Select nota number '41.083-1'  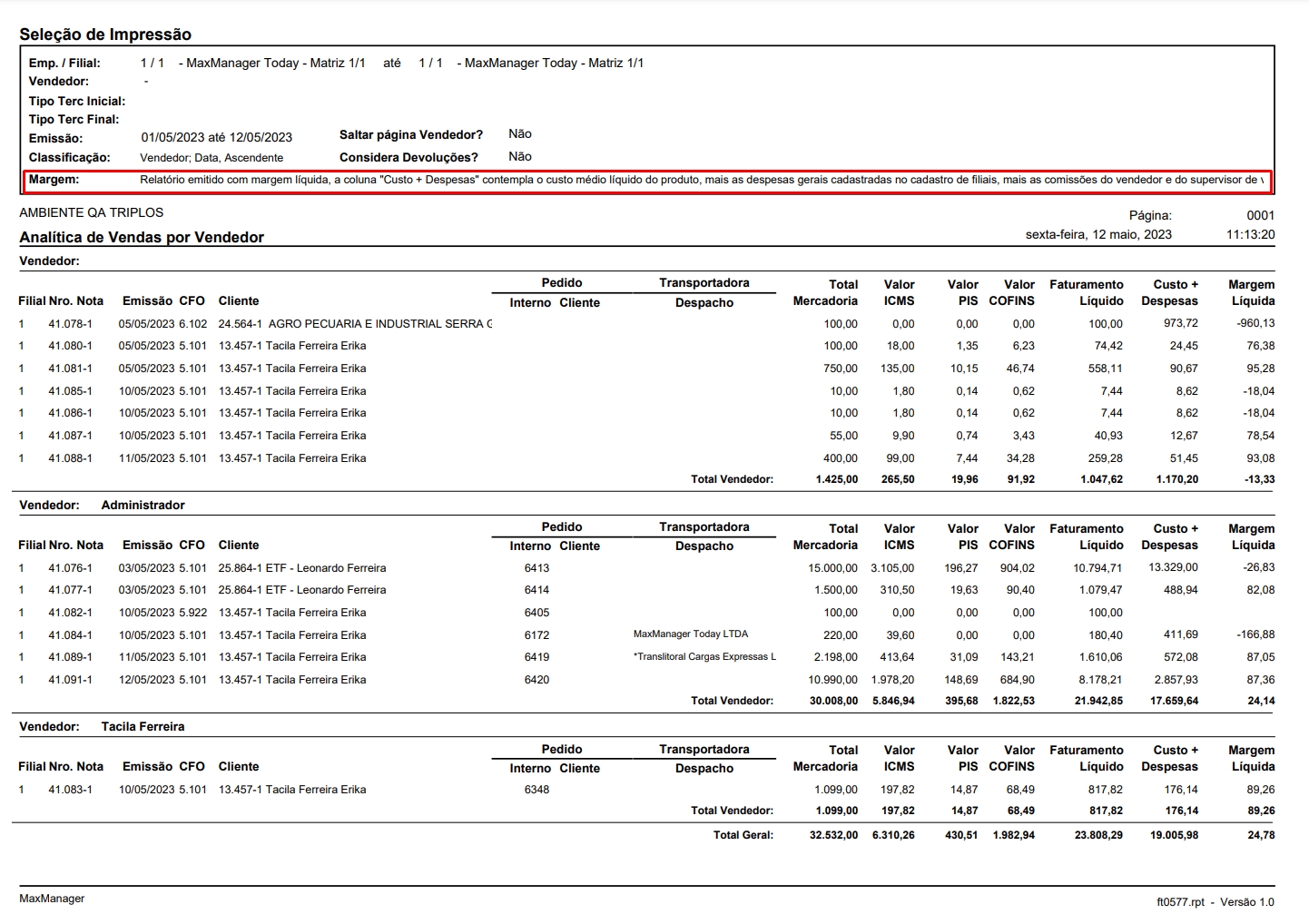71,790
